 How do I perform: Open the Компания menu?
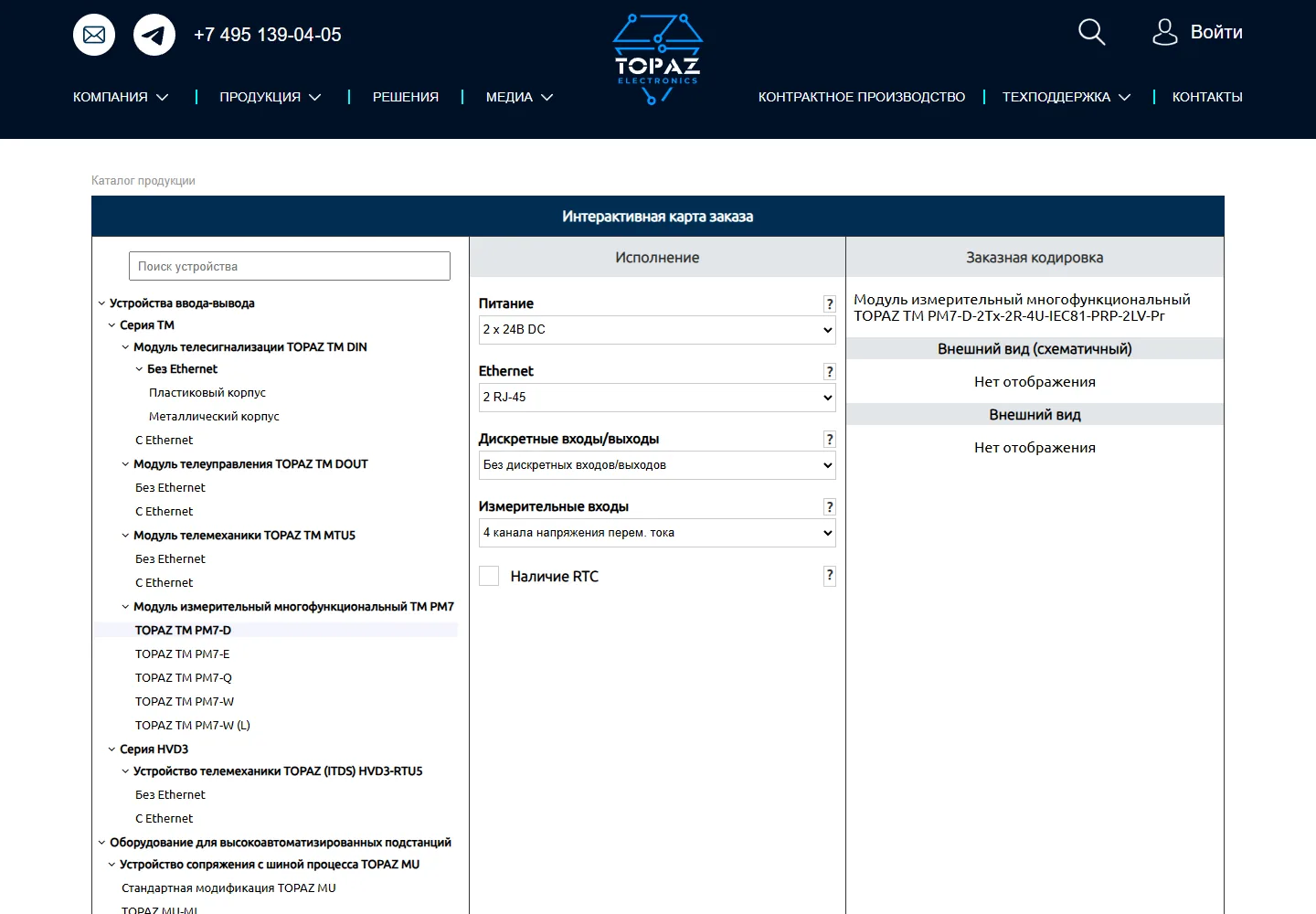[x=121, y=97]
